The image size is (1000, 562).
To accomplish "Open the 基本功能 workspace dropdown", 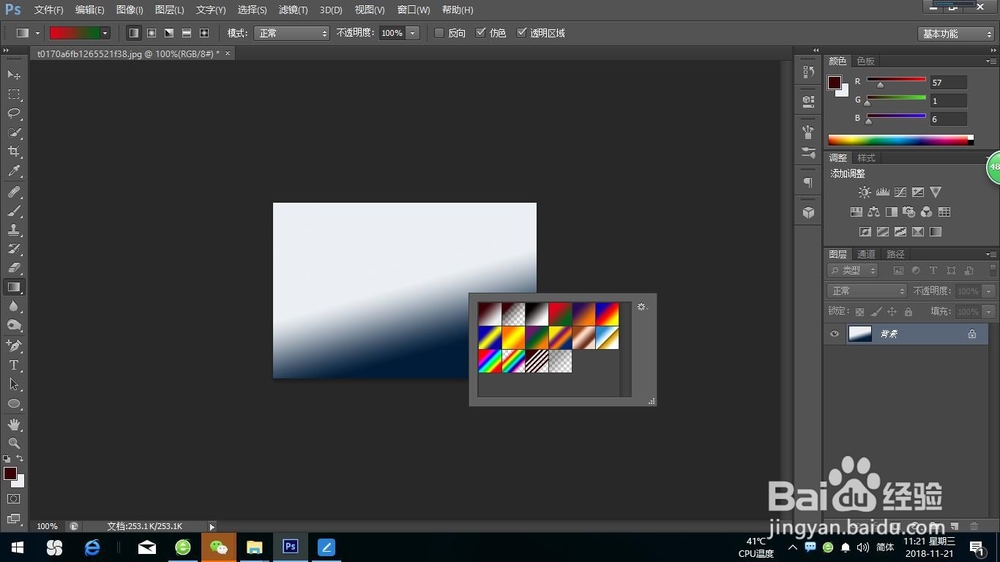I will pyautogui.click(x=955, y=34).
